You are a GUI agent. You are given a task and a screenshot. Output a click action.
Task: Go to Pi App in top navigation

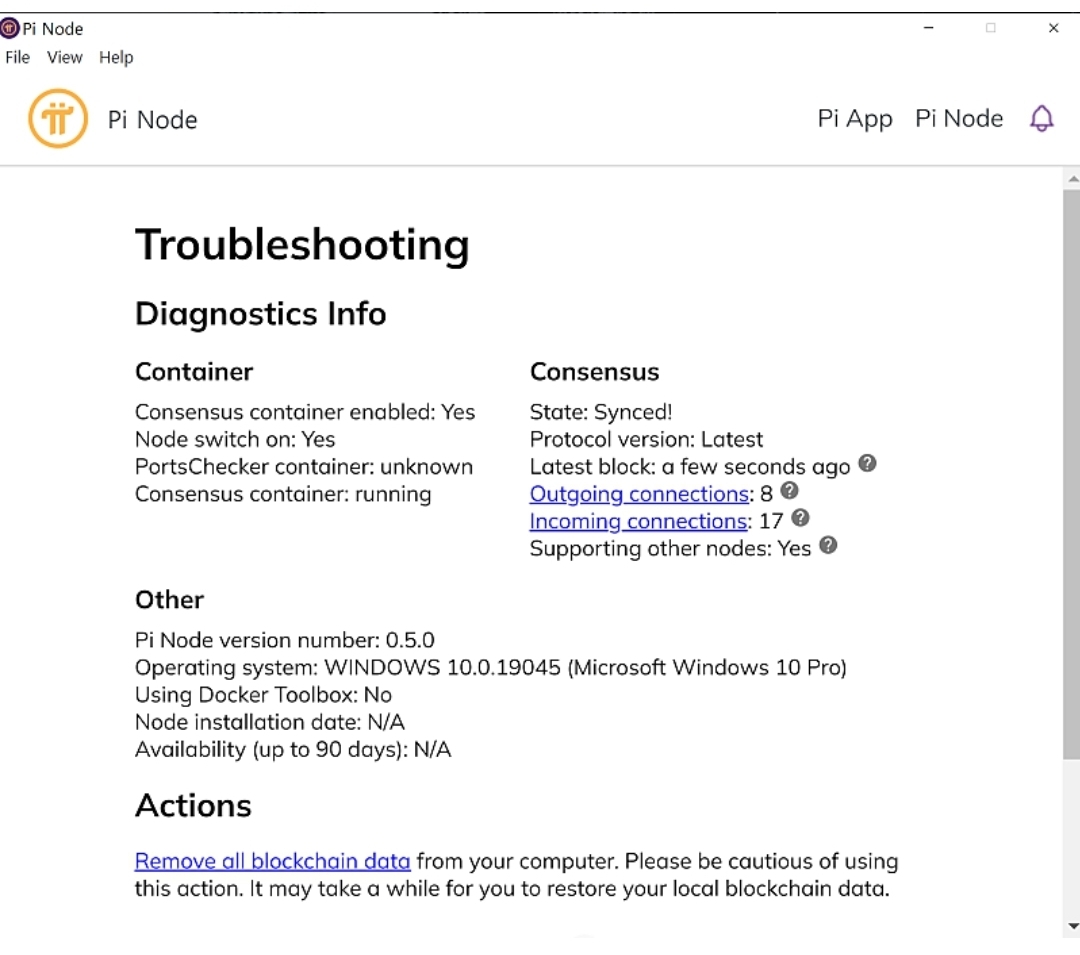[854, 119]
